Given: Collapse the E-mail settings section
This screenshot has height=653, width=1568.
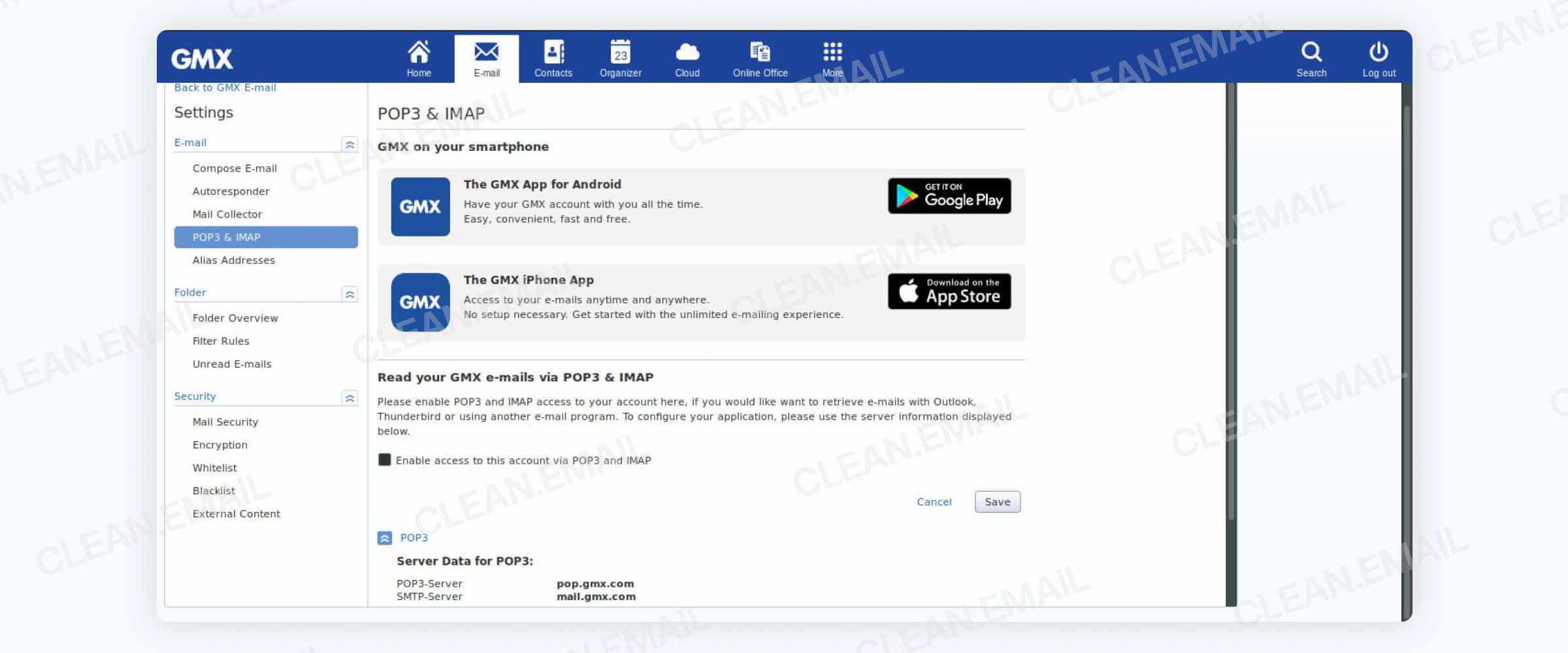Looking at the screenshot, I should click(351, 143).
